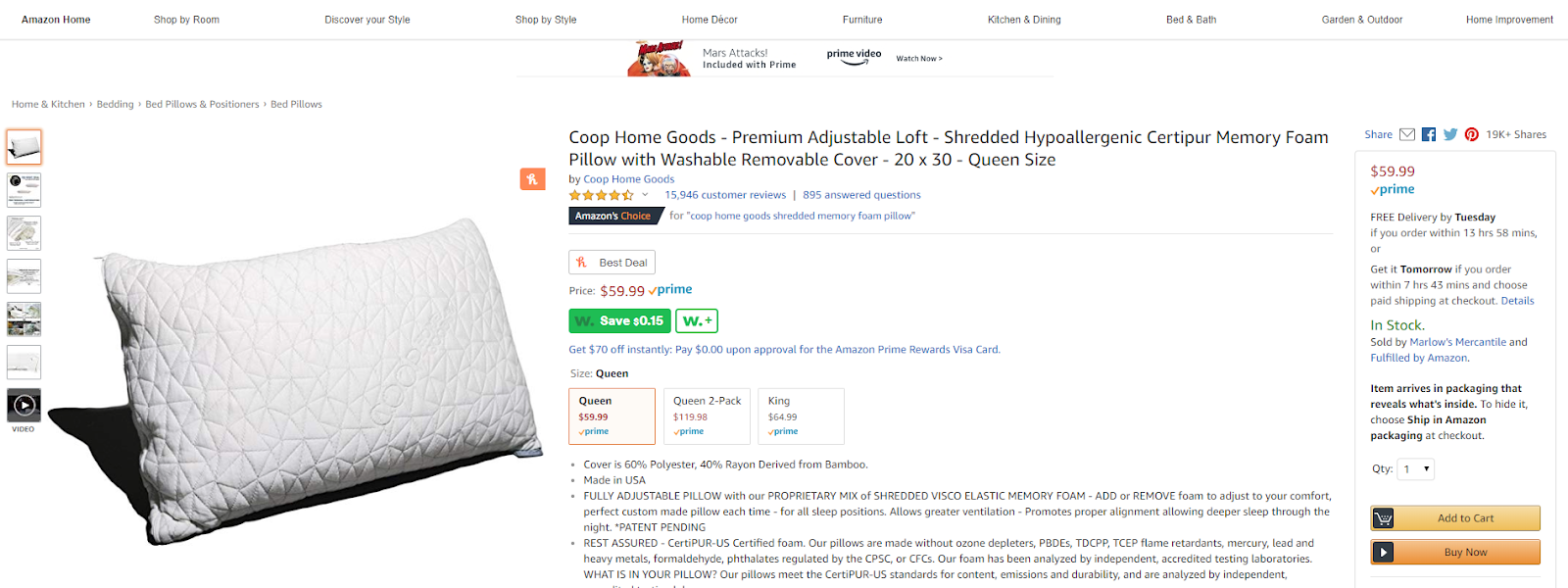
Task: Click the orange Honey icon beside product image
Action: pos(532,178)
